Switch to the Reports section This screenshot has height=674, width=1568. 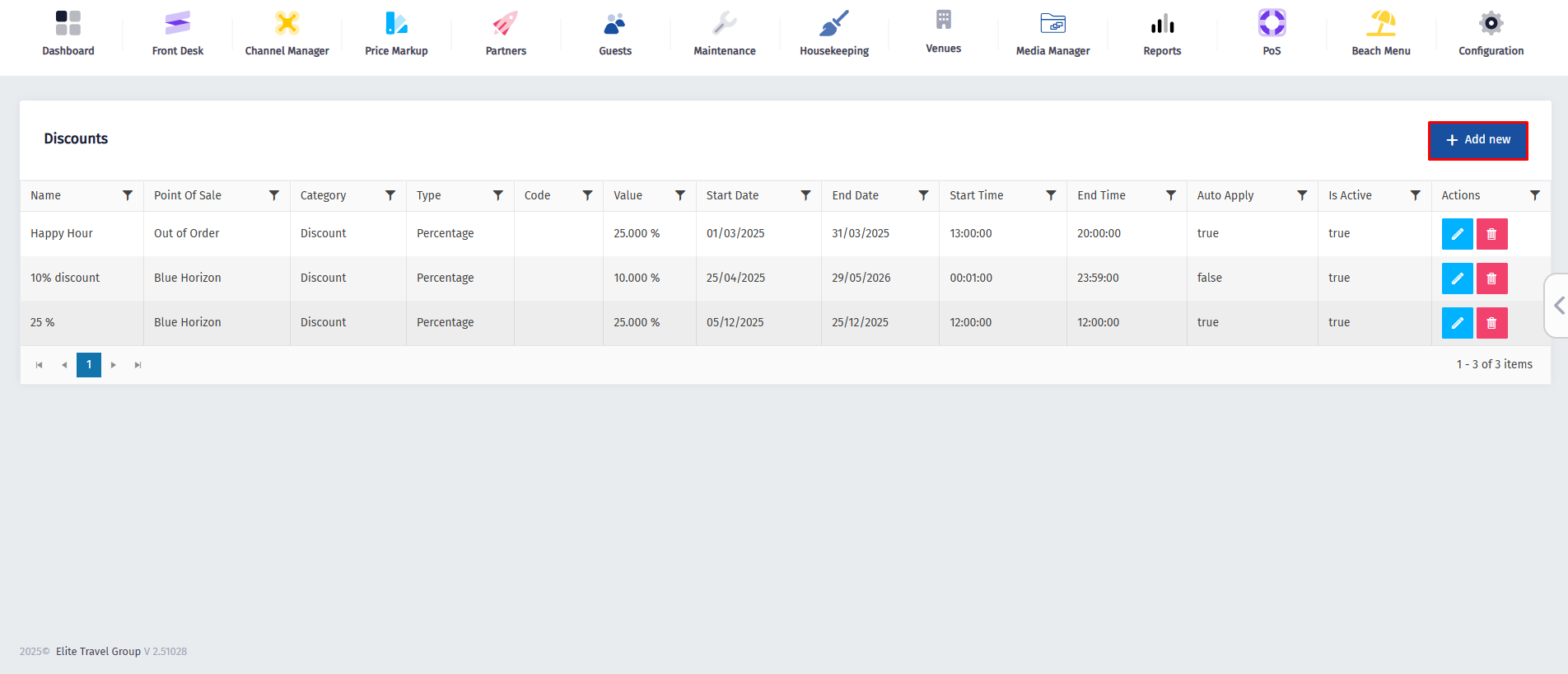pos(1162,33)
